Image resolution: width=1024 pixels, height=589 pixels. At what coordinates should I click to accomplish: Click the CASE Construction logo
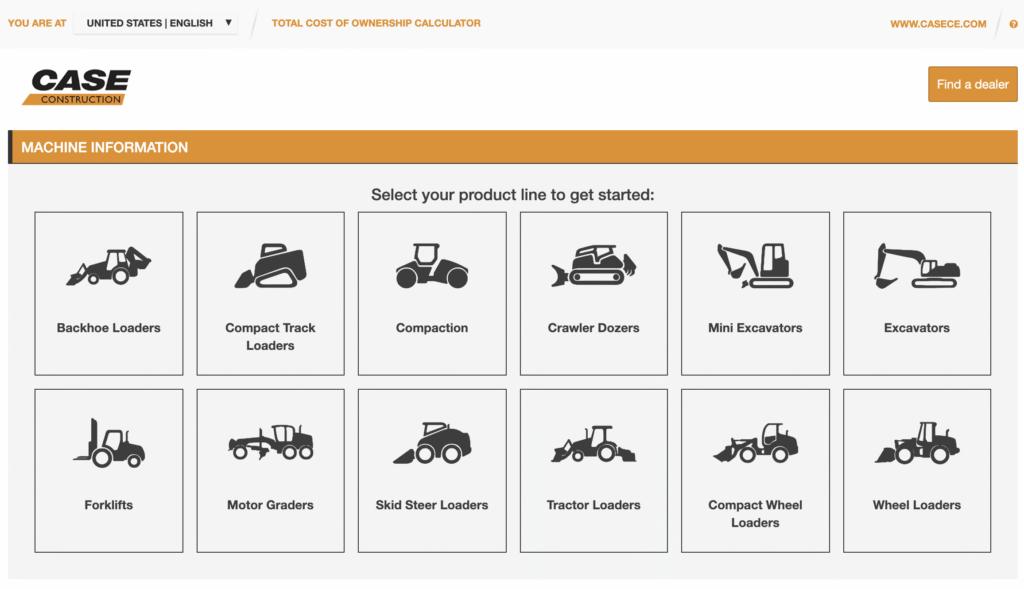click(x=78, y=87)
